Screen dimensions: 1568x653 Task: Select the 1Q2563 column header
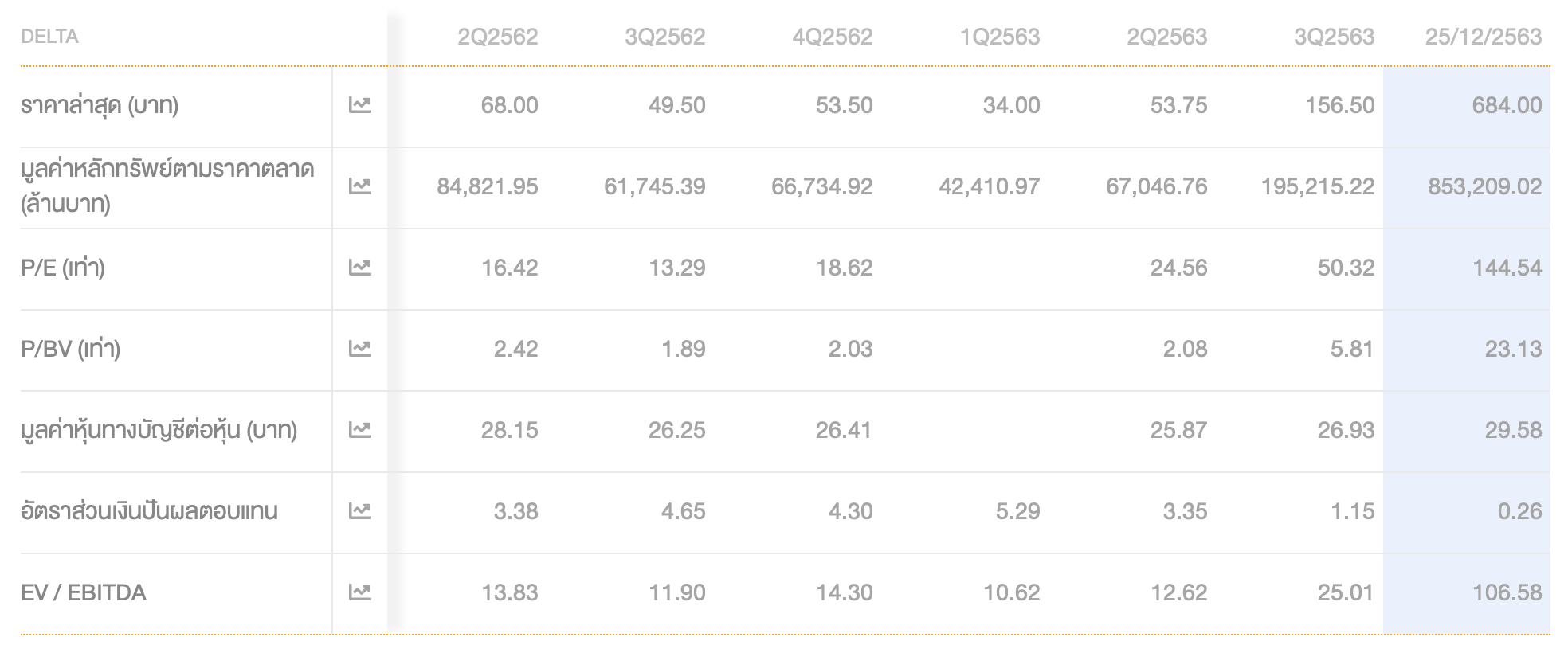point(999,37)
